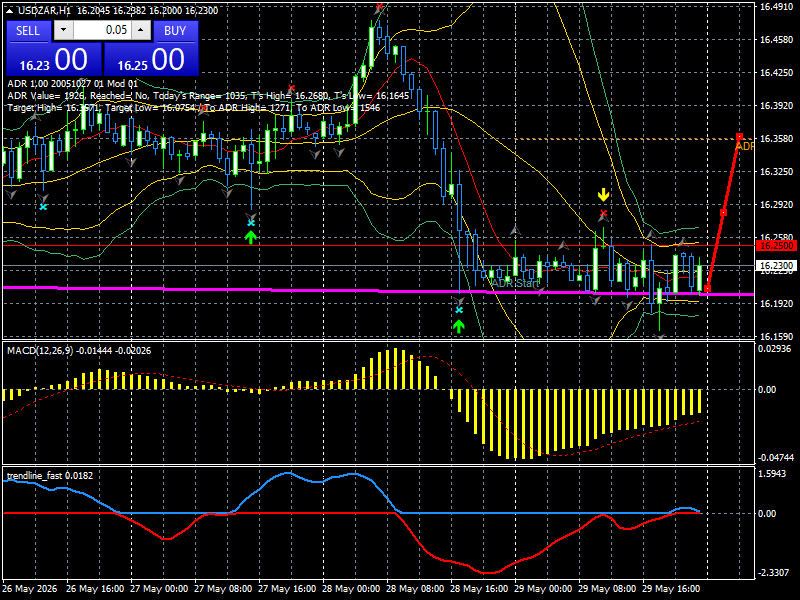The height and width of the screenshot is (600, 800).
Task: Click the yellow down arrow sell signal
Action: (x=604, y=195)
